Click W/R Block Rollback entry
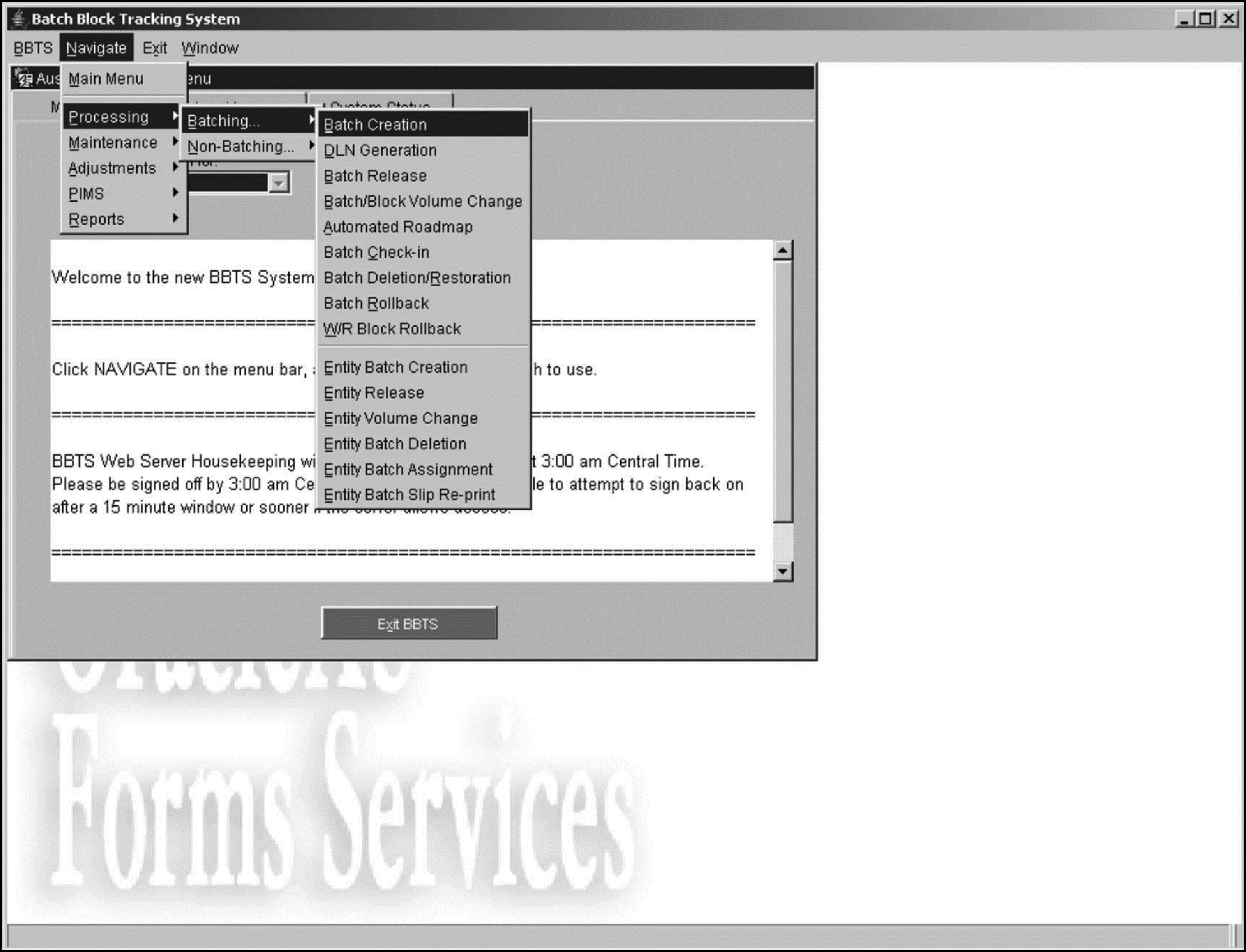This screenshot has width=1246, height=952. click(x=392, y=329)
